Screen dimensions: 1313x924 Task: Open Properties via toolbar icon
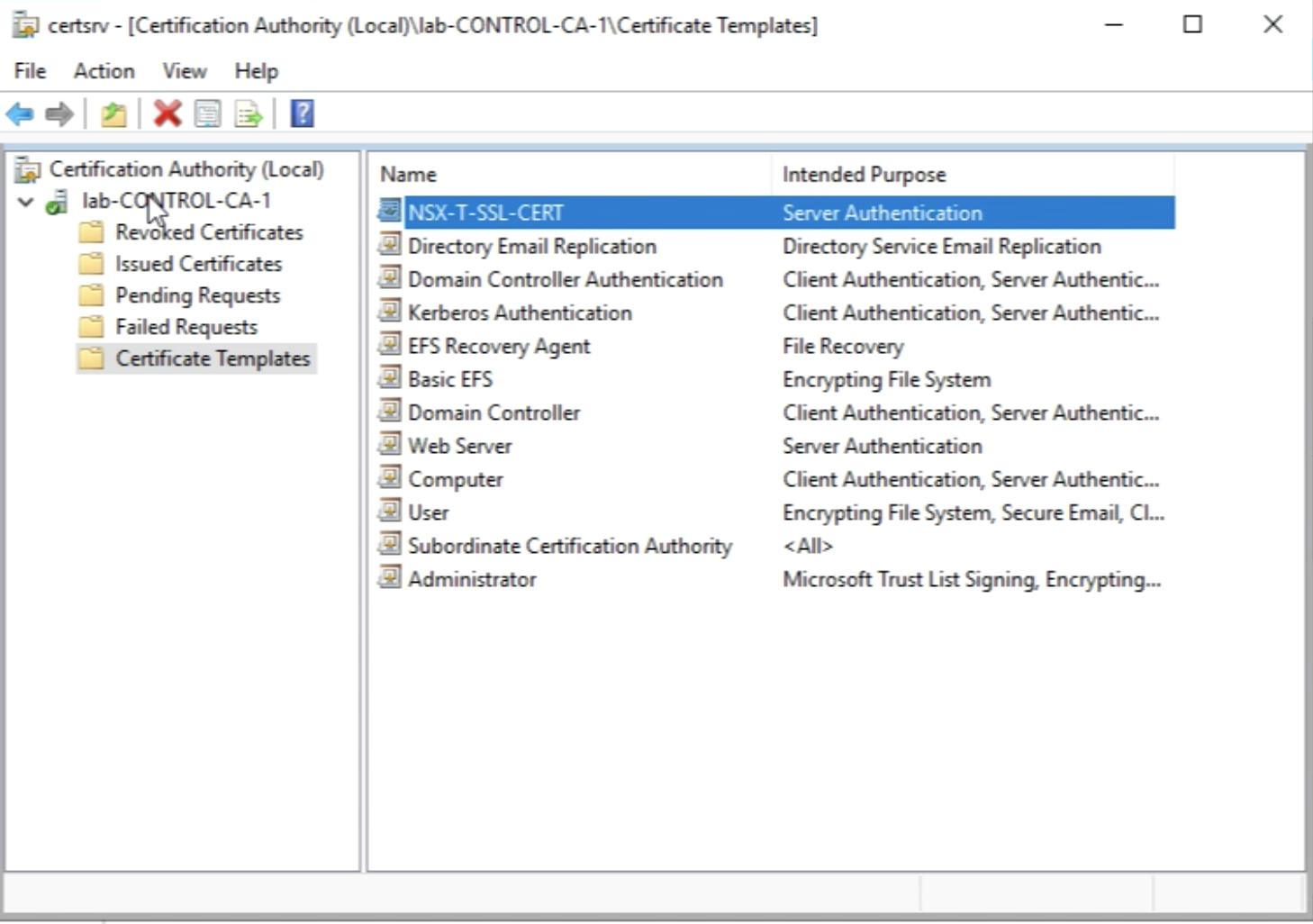click(x=208, y=114)
